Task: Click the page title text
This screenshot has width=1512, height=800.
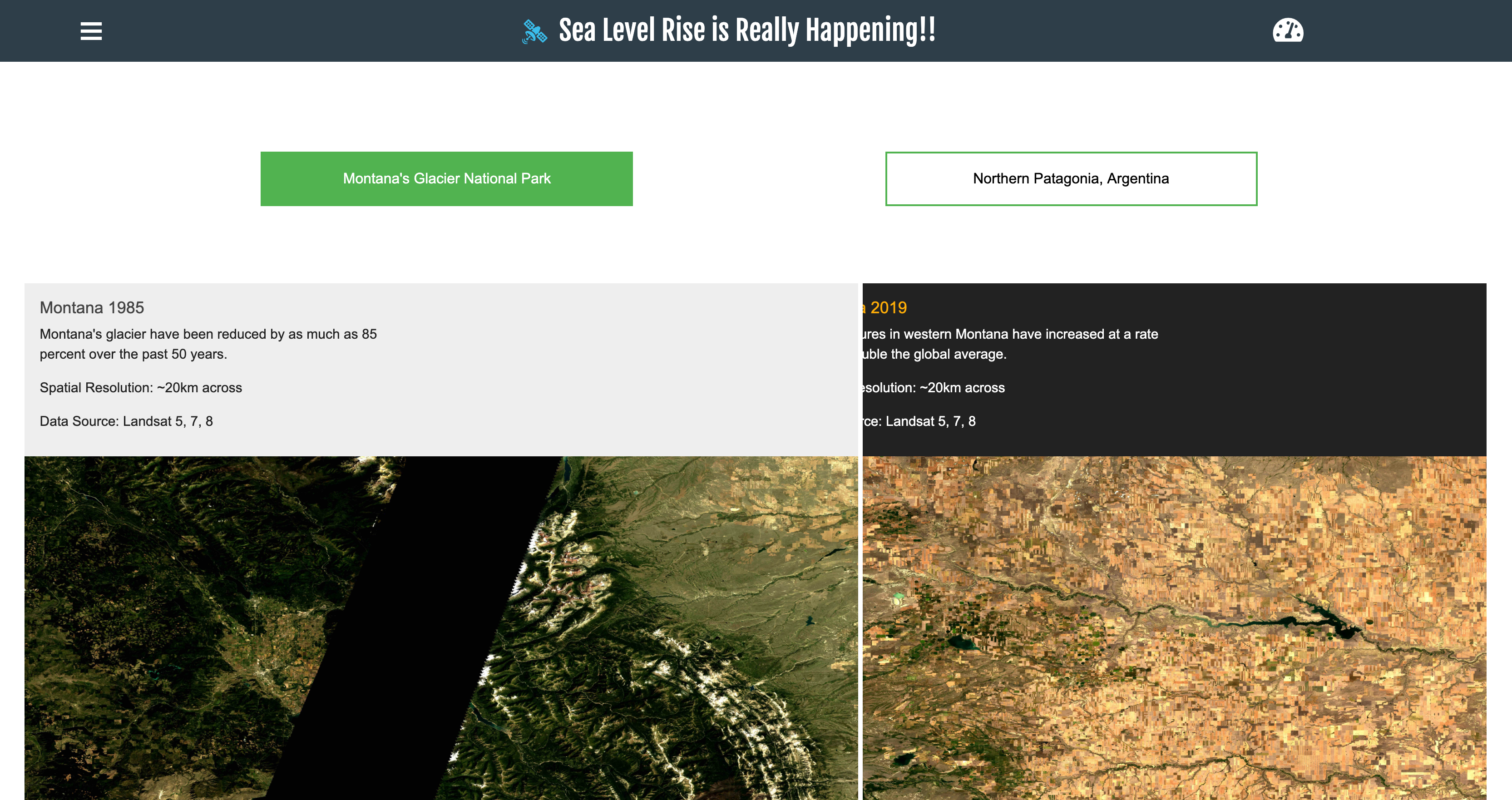Action: [746, 30]
